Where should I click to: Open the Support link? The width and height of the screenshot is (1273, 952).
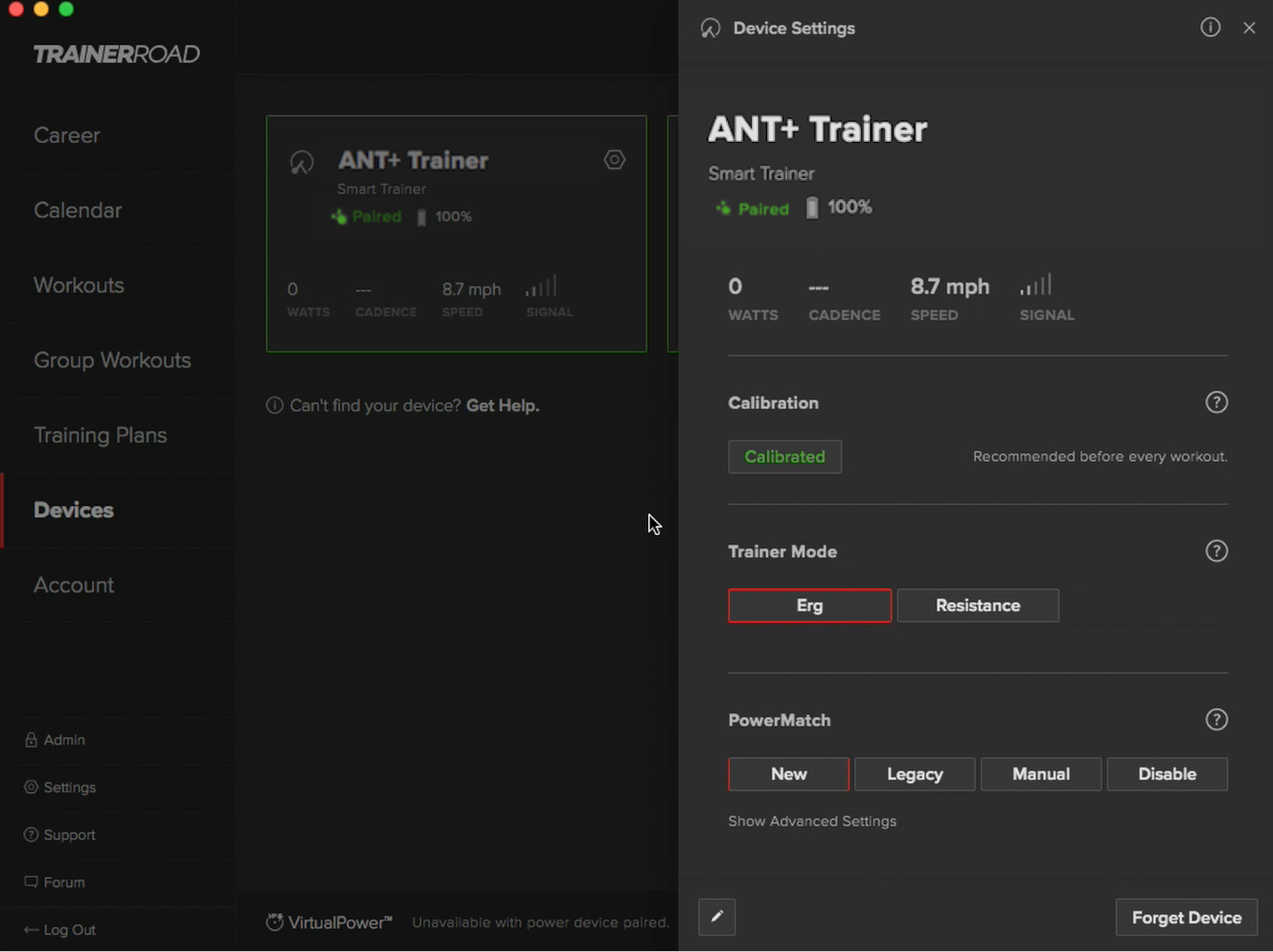[x=60, y=835]
